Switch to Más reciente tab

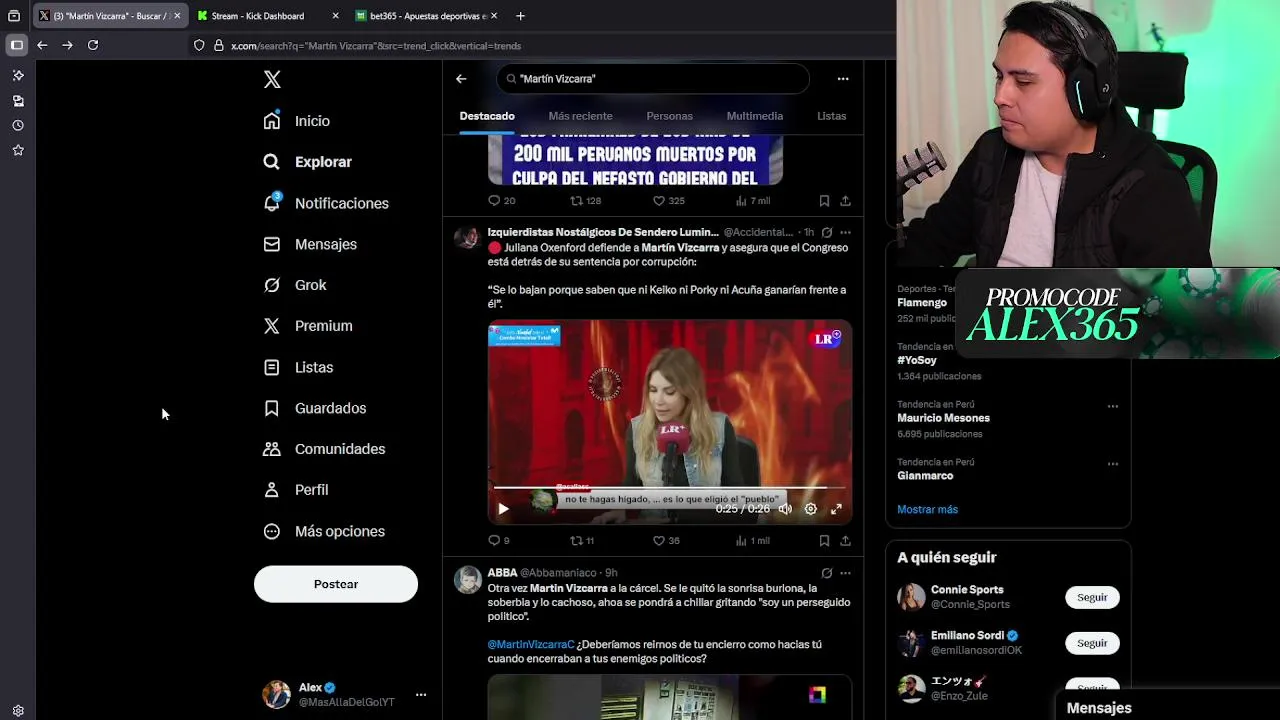coord(580,116)
